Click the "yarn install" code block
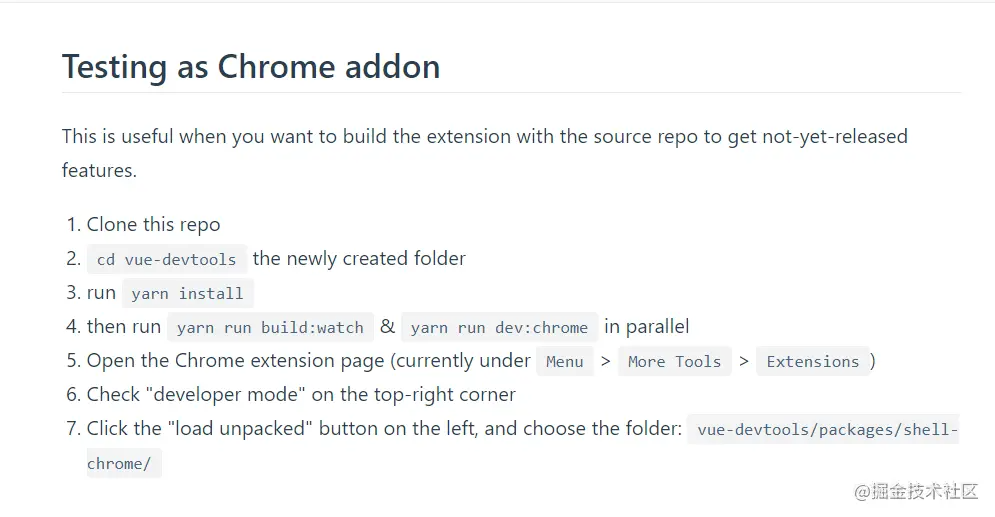995x517 pixels. [x=187, y=293]
